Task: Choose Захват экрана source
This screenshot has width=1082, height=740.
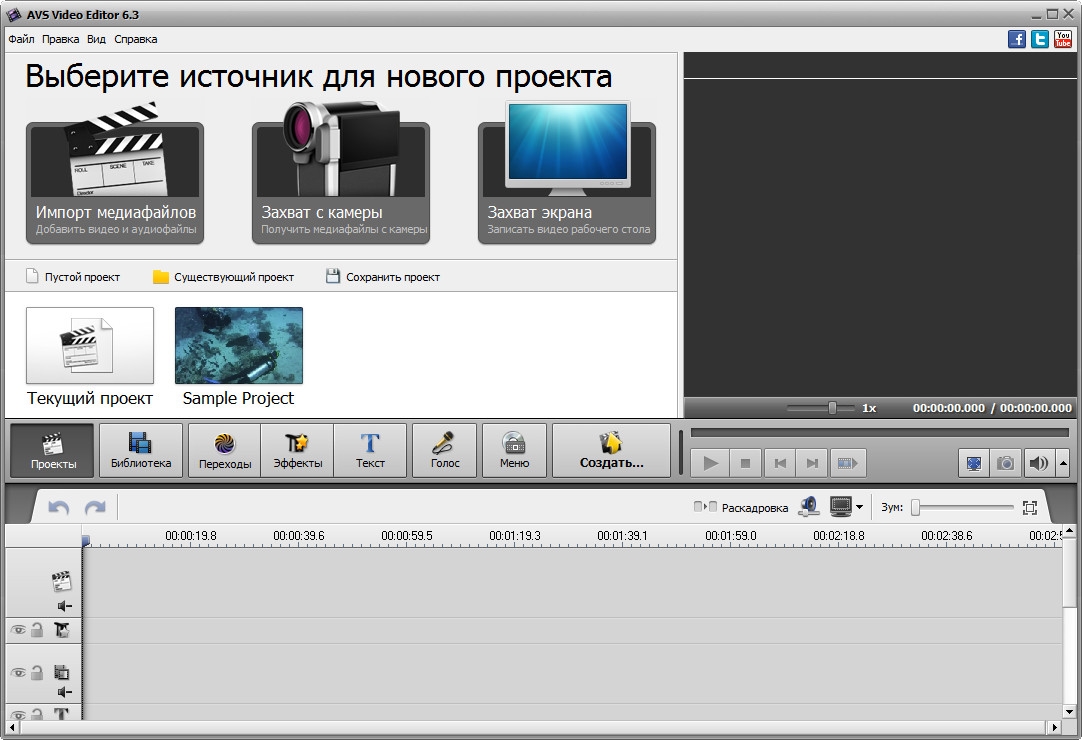Action: pyautogui.click(x=567, y=182)
